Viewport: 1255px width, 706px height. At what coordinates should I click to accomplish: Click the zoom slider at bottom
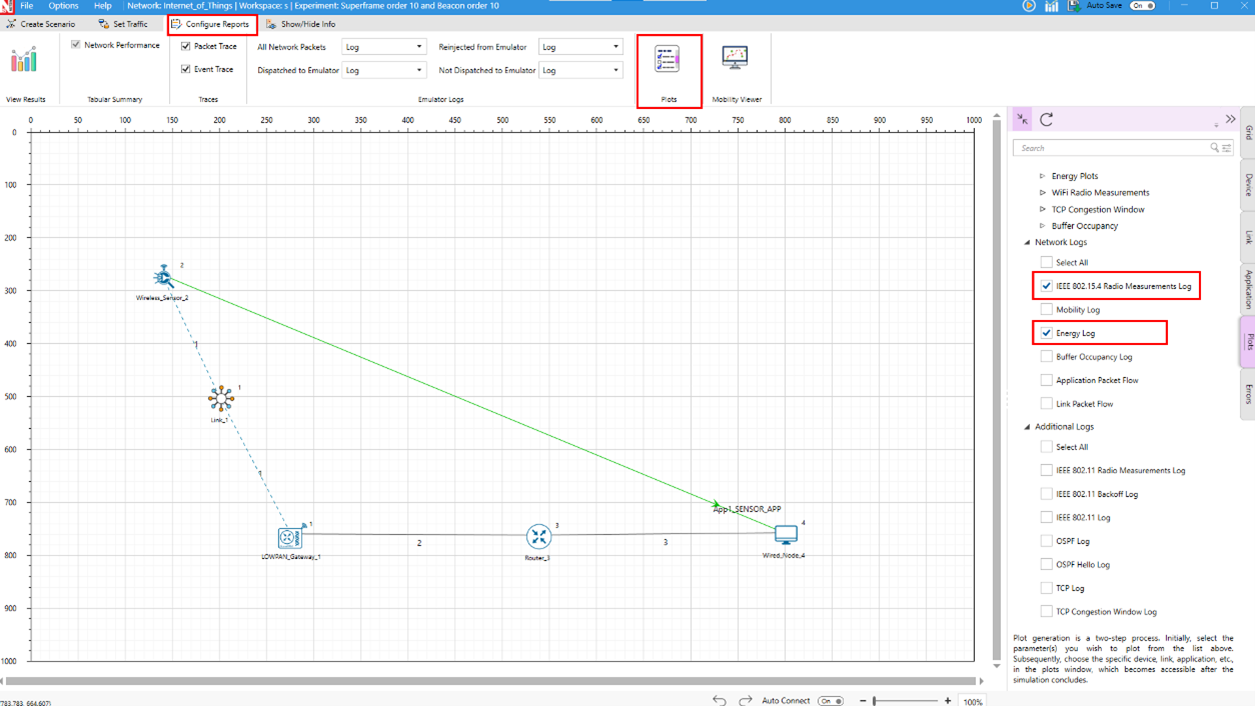905,701
